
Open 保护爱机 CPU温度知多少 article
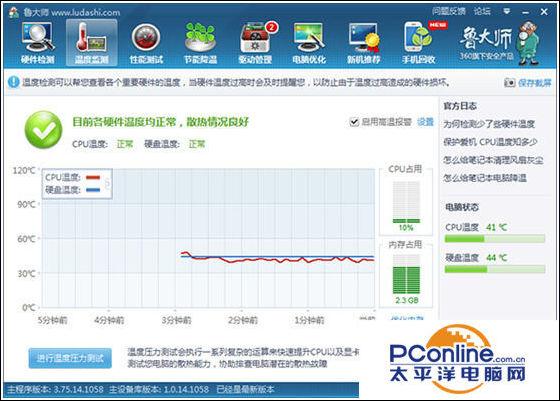[x=490, y=142]
